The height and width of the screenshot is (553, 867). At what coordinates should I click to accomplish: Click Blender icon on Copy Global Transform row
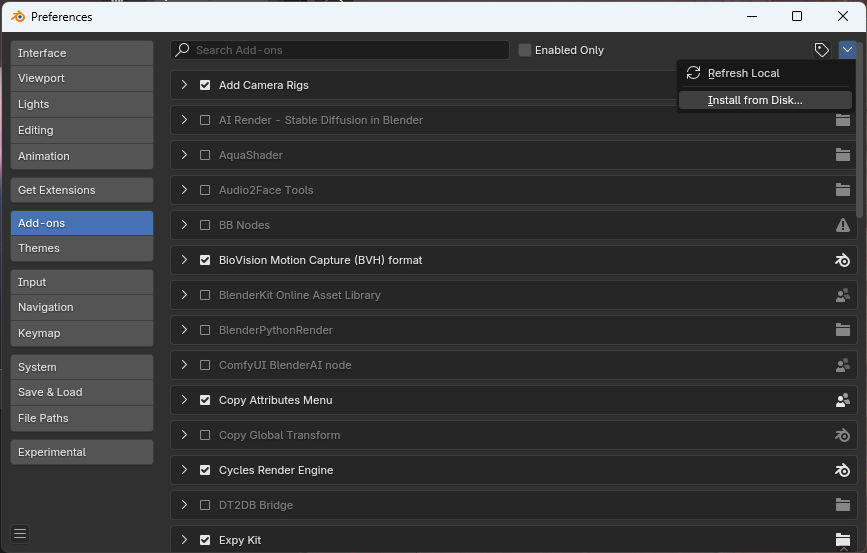(842, 435)
